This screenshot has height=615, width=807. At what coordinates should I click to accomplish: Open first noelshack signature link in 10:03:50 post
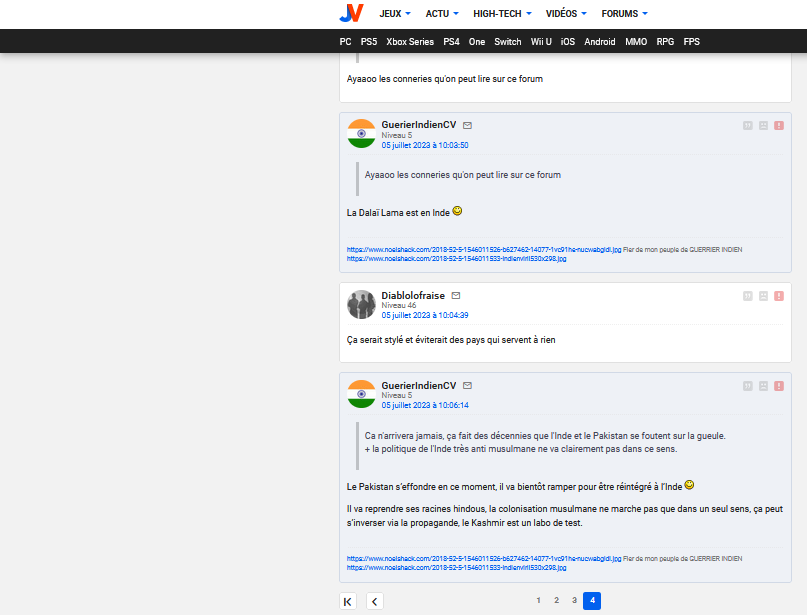(x=484, y=250)
